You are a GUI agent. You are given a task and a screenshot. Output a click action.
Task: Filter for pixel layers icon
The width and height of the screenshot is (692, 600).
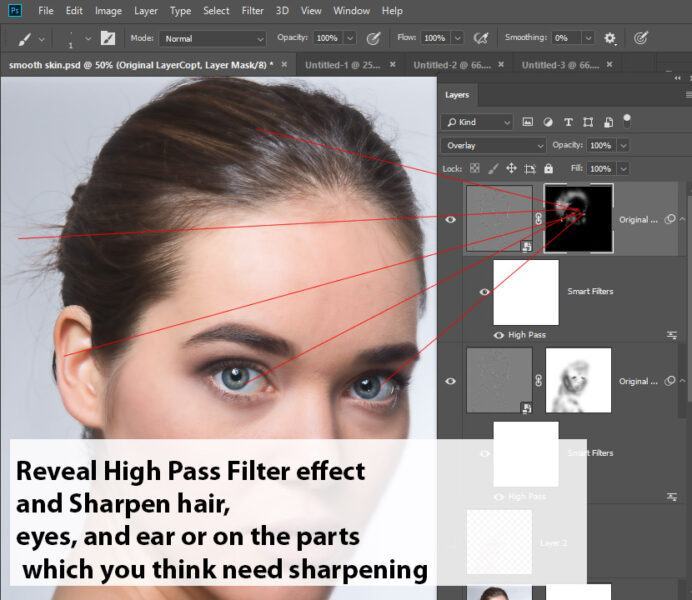pyautogui.click(x=527, y=122)
